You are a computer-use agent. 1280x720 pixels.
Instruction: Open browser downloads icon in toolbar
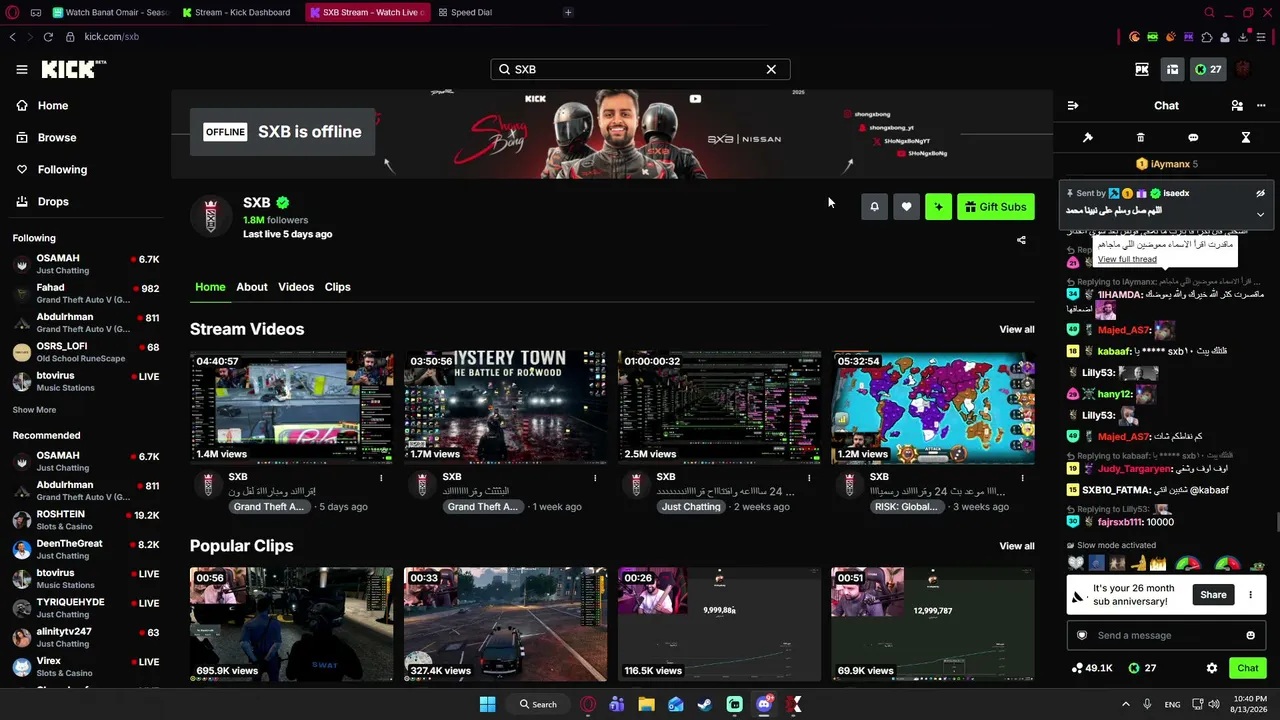[x=1243, y=37]
